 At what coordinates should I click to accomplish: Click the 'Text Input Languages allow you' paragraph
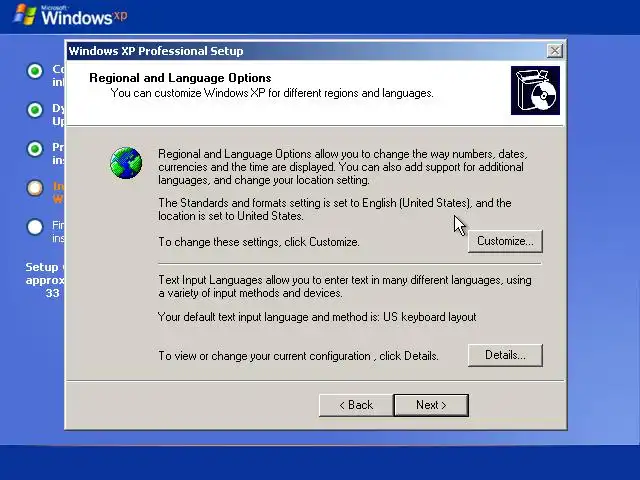coord(345,287)
